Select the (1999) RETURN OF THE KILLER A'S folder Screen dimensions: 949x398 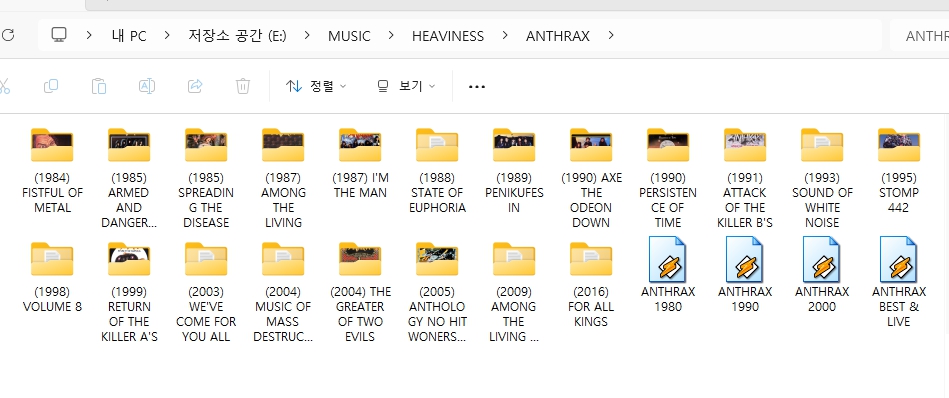tap(129, 292)
